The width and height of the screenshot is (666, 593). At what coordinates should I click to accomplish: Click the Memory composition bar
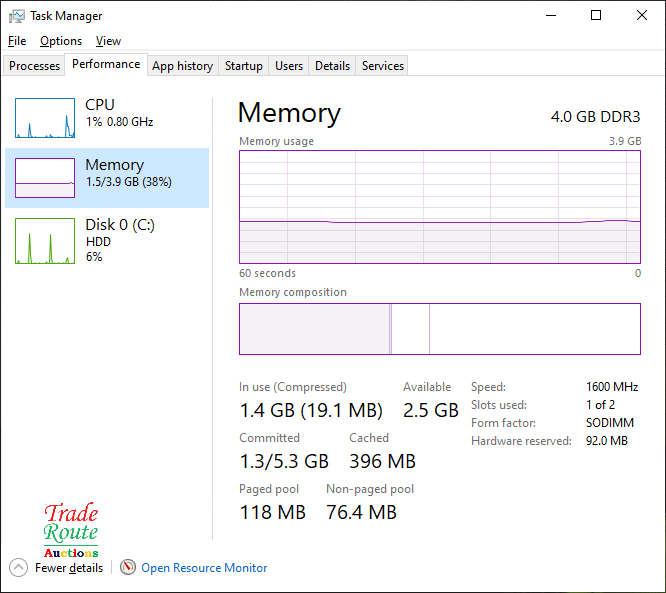(440, 329)
